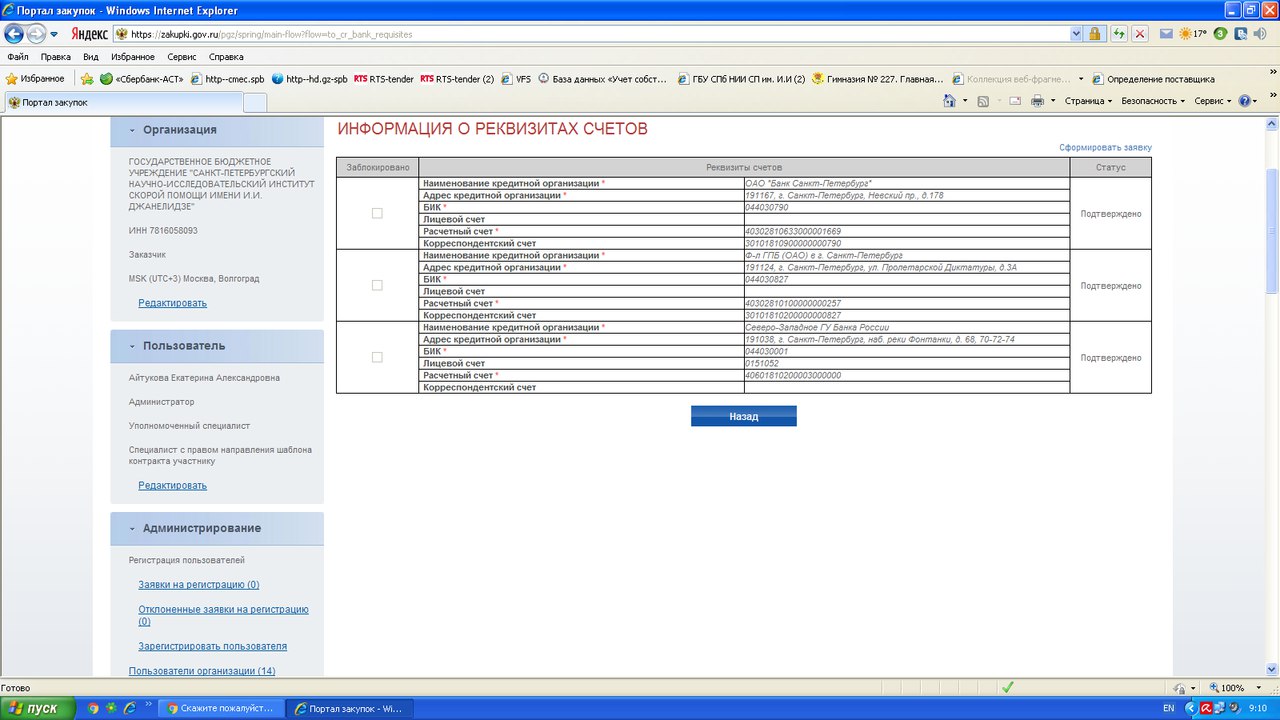Open the Избранное menu in the menu bar
This screenshot has height=720, width=1280.
pyautogui.click(x=133, y=57)
